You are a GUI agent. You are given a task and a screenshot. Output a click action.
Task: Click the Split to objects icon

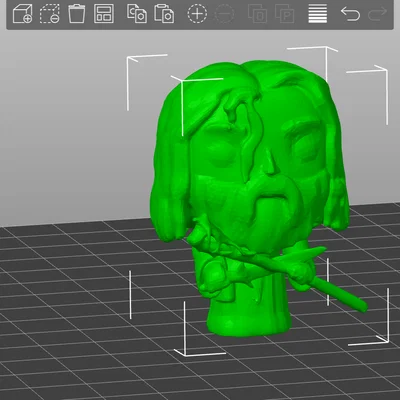[258, 14]
